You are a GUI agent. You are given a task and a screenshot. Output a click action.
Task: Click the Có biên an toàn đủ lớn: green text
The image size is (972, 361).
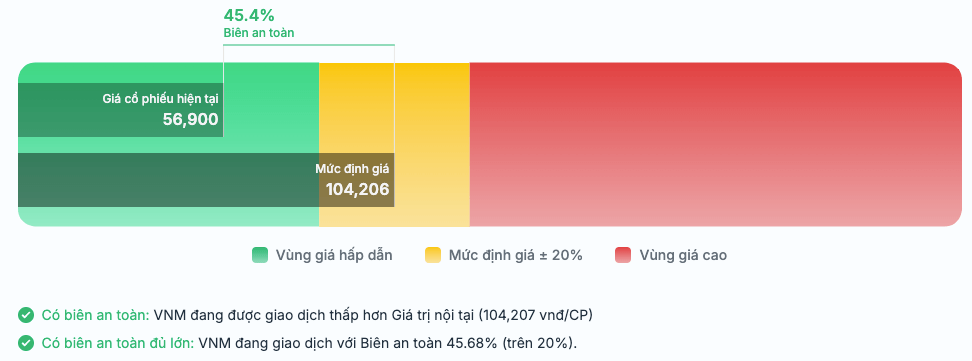click(x=118, y=343)
